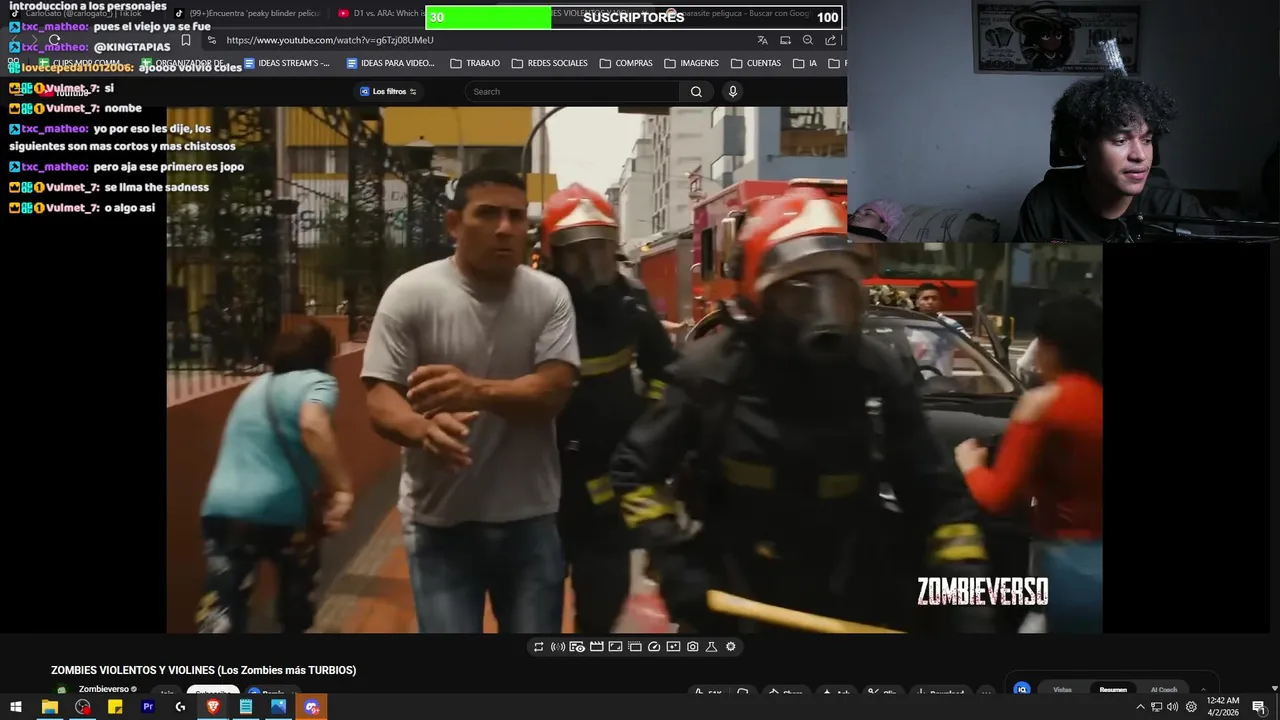Screen dimensions: 1280x720
Task: Click the AI Coach tab pill
Action: (1164, 689)
